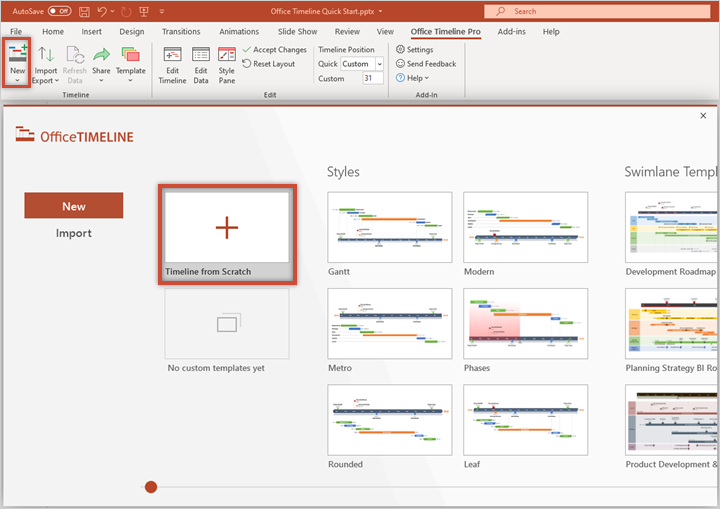Click Edit Timeline in the ribbon
The image size is (720, 509).
pyautogui.click(x=172, y=65)
